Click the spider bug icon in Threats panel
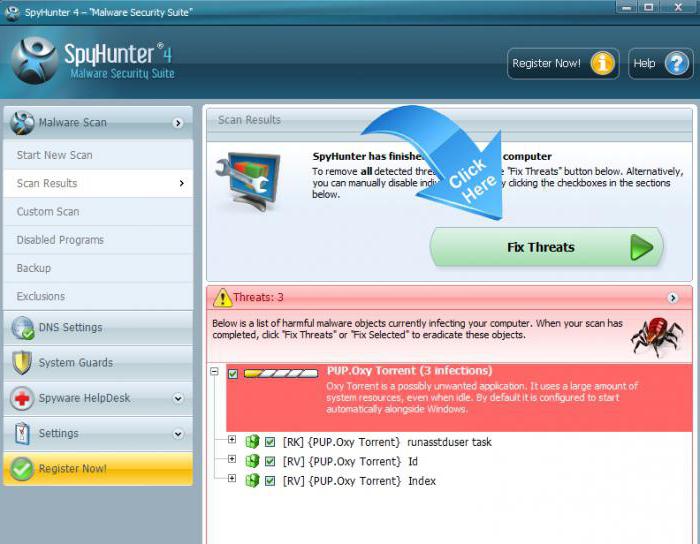The image size is (700, 544). [656, 337]
